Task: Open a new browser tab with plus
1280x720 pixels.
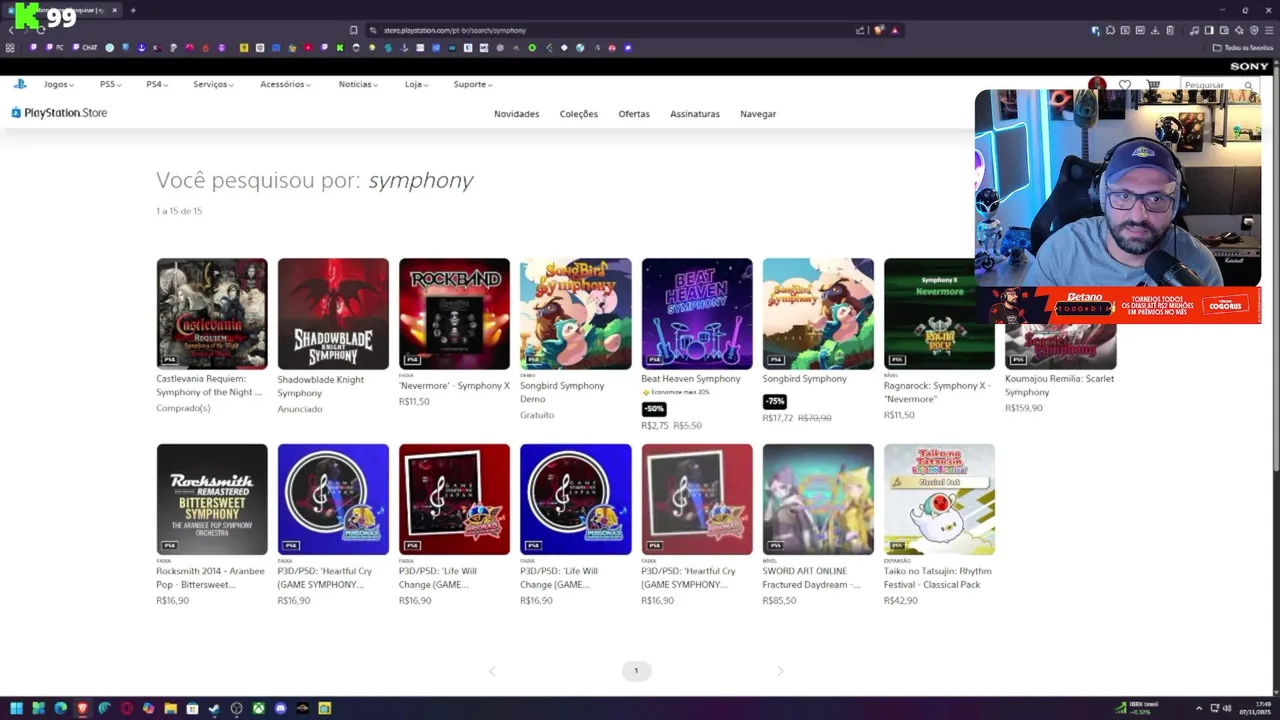Action: [133, 10]
